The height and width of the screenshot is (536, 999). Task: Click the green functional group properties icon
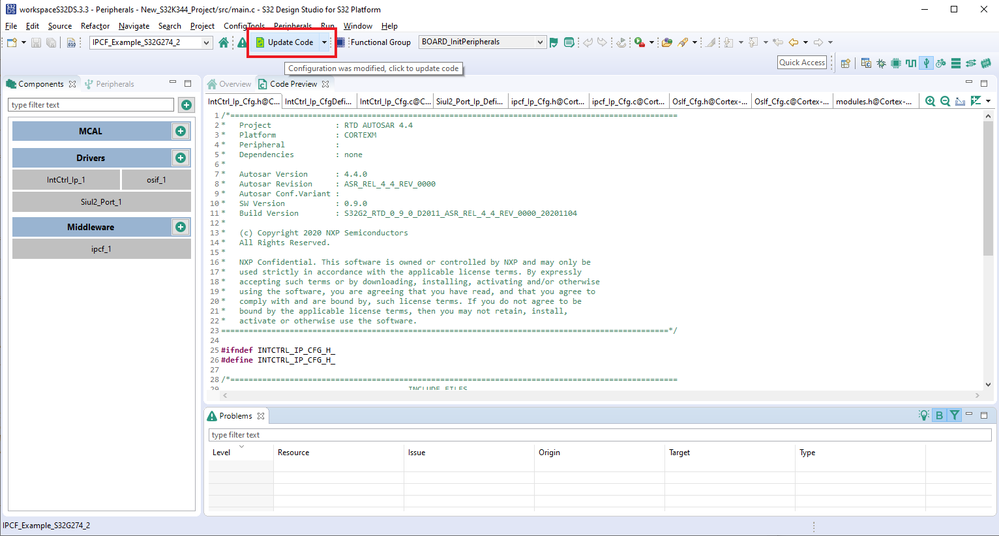tap(569, 42)
